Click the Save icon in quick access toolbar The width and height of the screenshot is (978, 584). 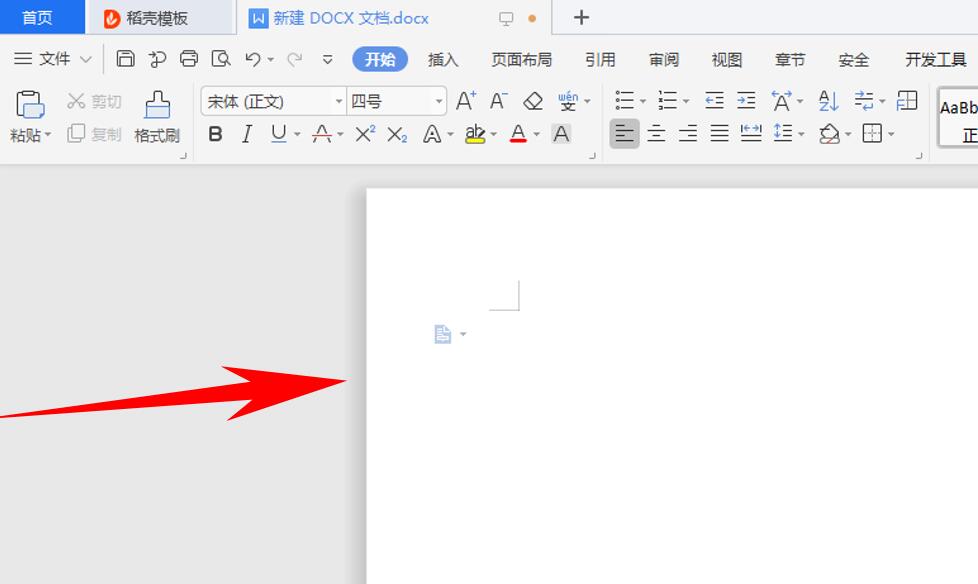[125, 59]
